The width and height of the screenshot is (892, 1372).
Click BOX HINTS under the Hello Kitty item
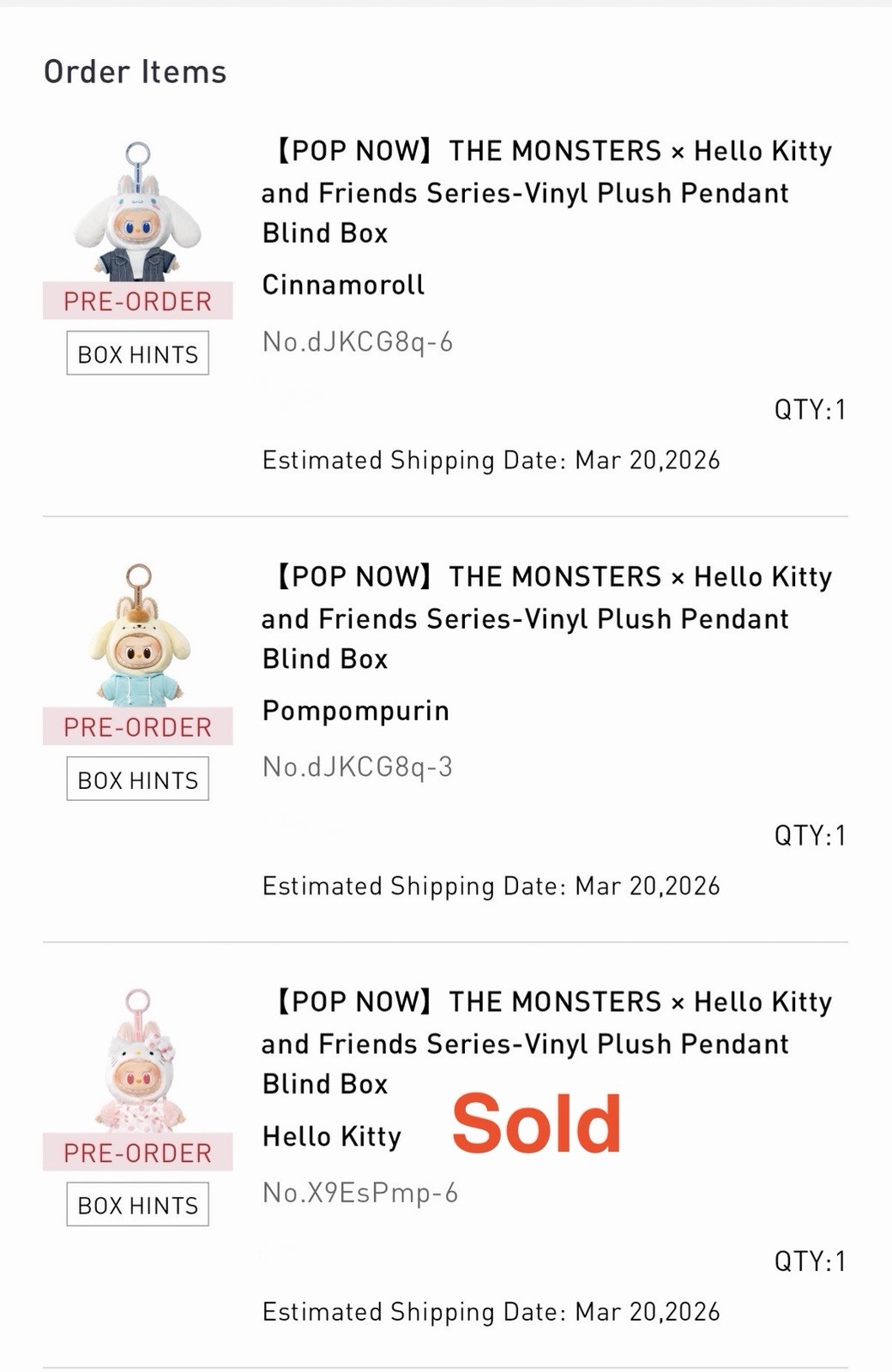(x=137, y=1205)
